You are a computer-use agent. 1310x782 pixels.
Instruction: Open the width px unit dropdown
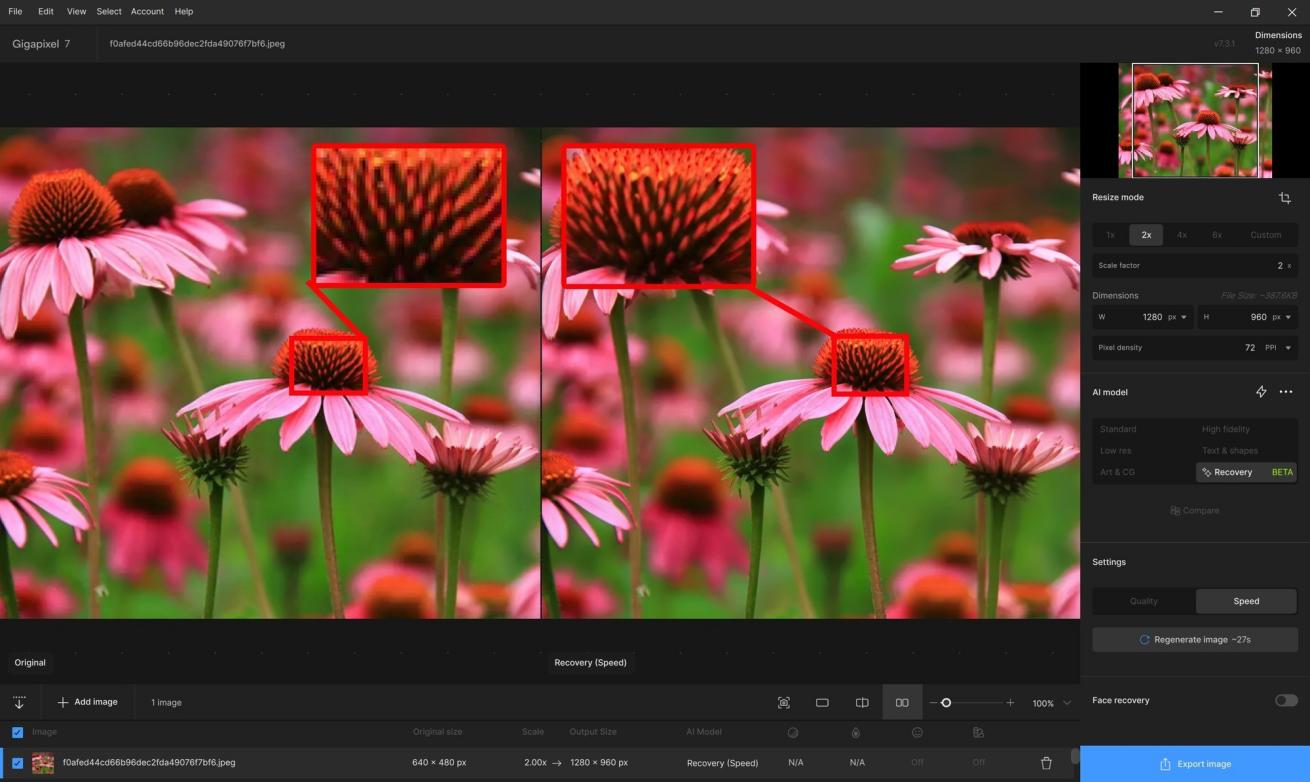tap(1184, 317)
